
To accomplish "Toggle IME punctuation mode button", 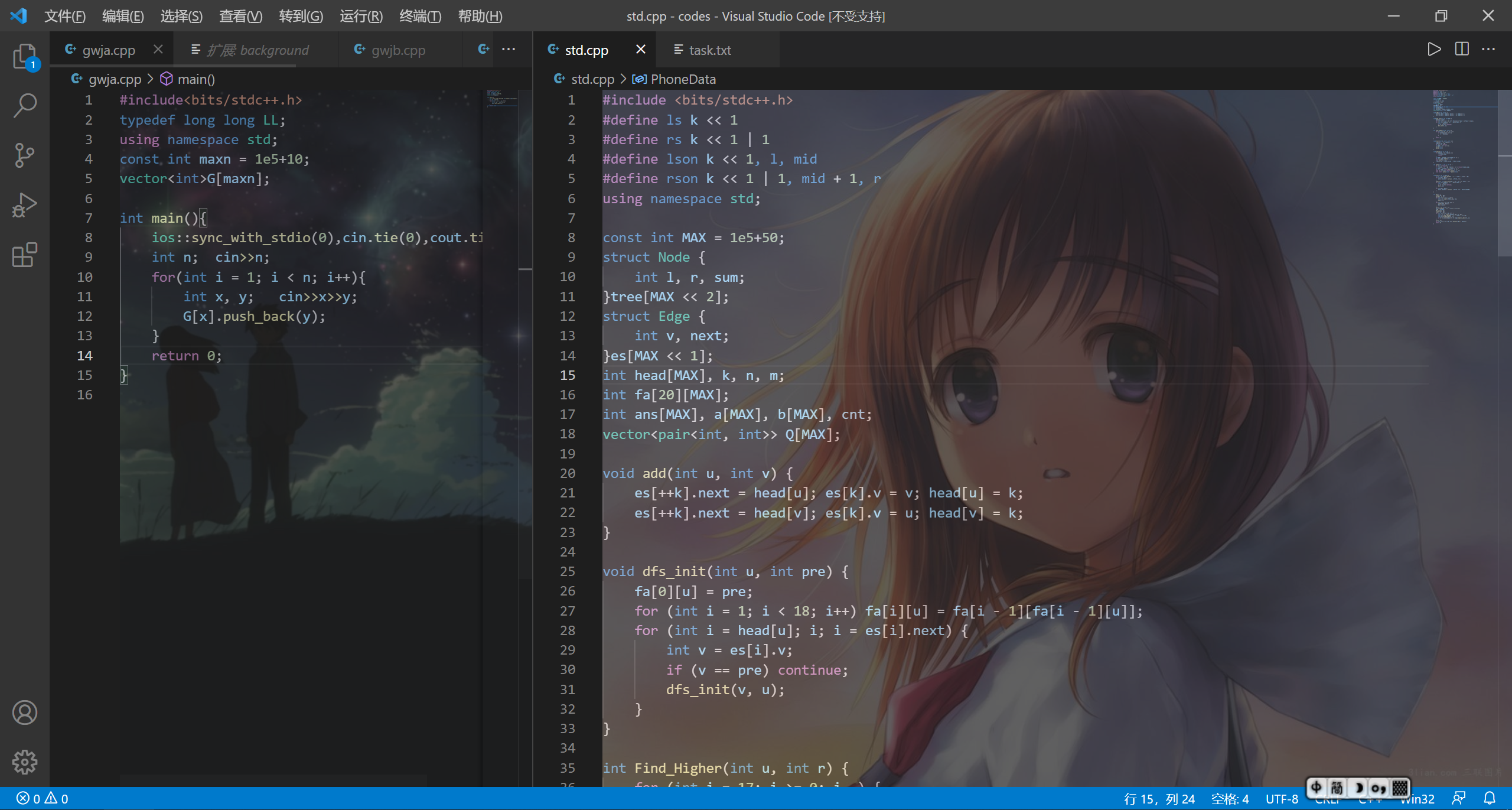I will click(1378, 788).
